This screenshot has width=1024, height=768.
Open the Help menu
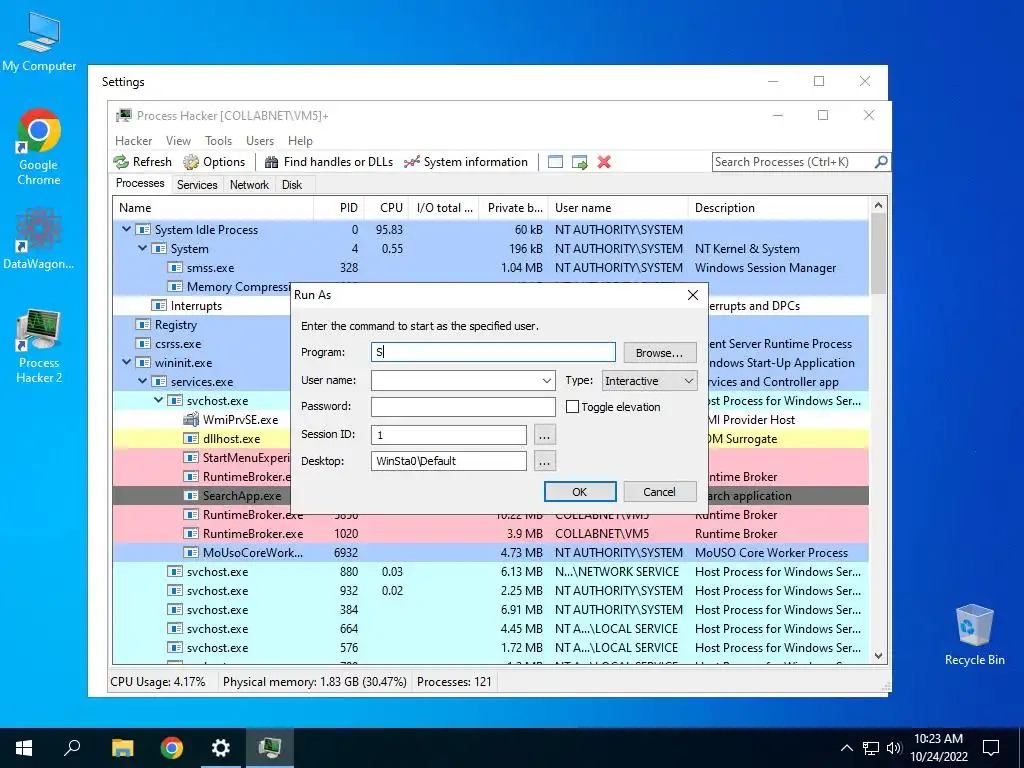[300, 141]
